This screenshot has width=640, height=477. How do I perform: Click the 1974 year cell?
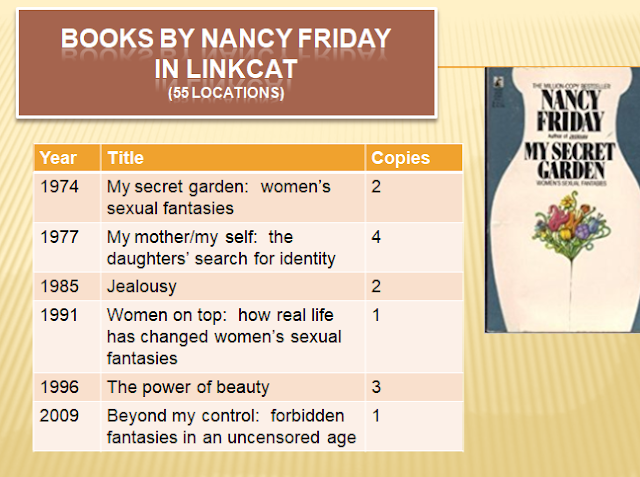point(67,197)
